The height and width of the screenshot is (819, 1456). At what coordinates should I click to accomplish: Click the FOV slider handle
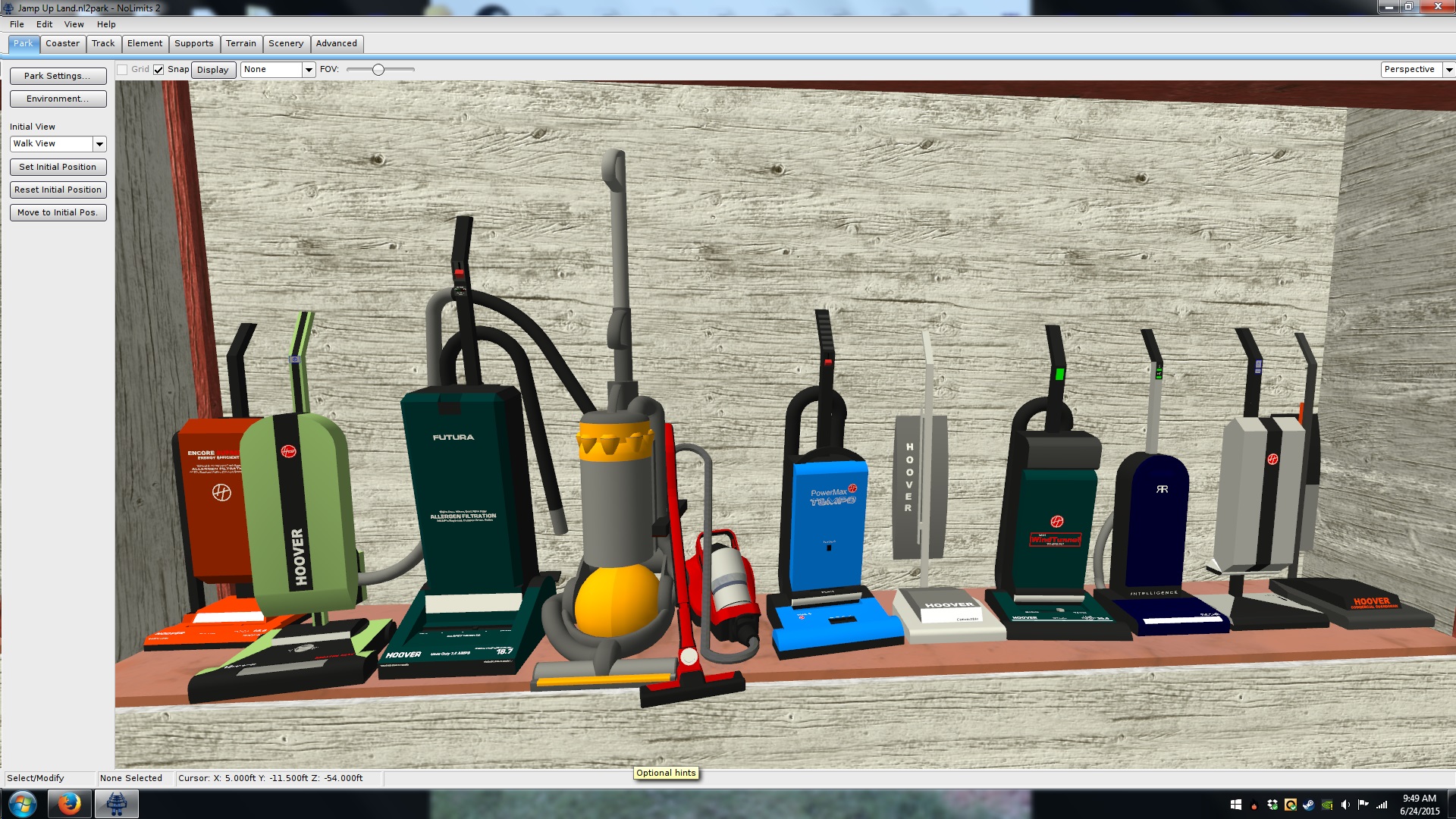(x=378, y=70)
